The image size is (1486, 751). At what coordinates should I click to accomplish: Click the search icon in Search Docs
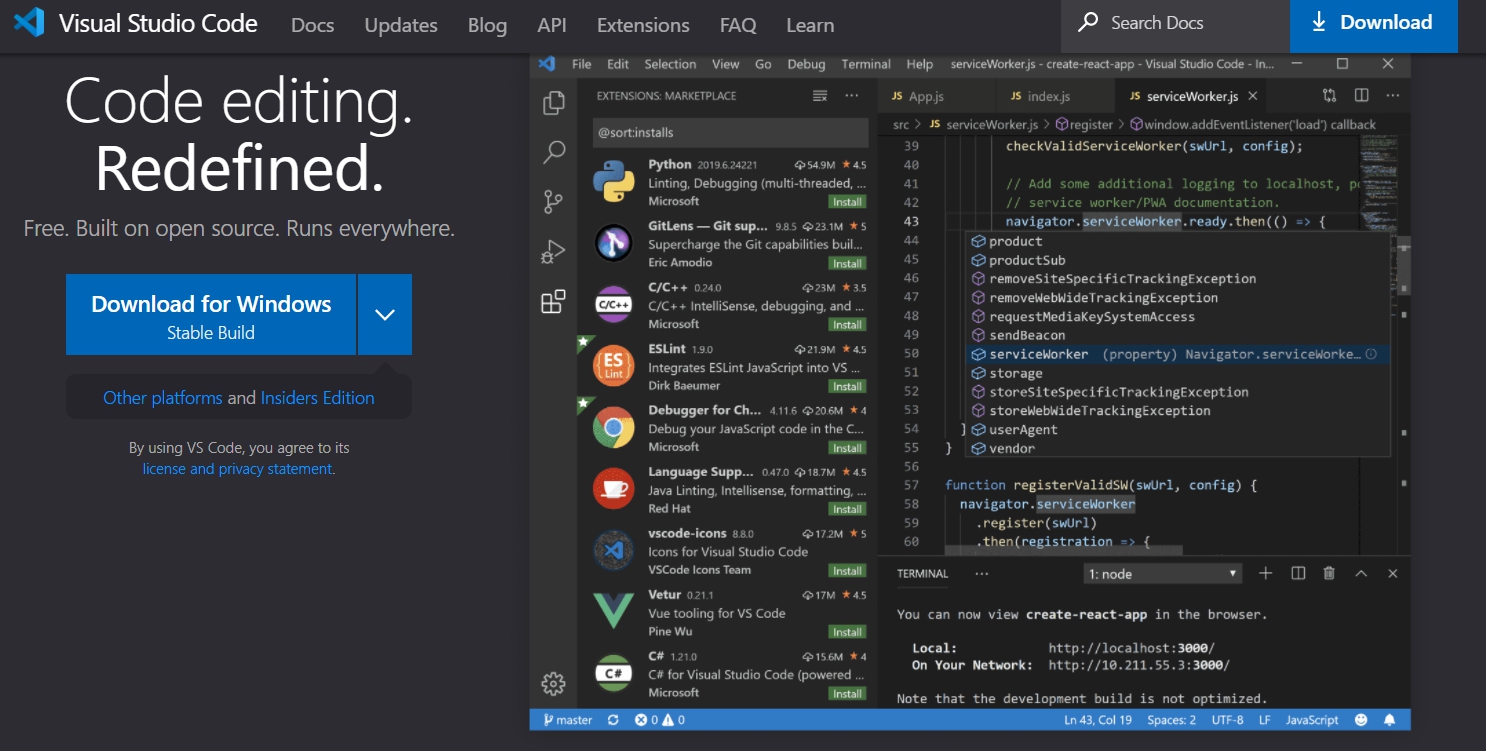1088,23
